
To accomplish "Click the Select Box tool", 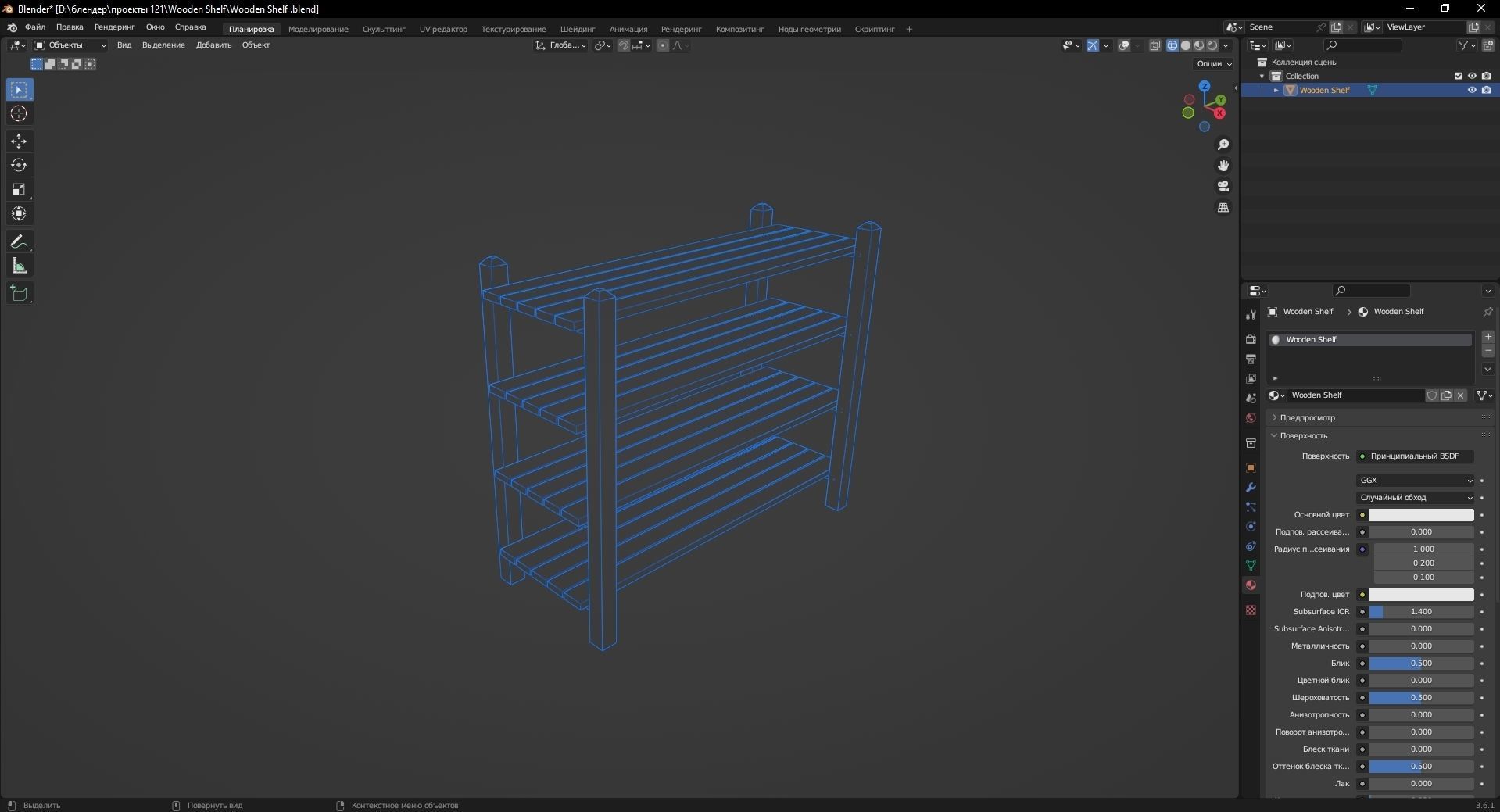I will pos(19,90).
